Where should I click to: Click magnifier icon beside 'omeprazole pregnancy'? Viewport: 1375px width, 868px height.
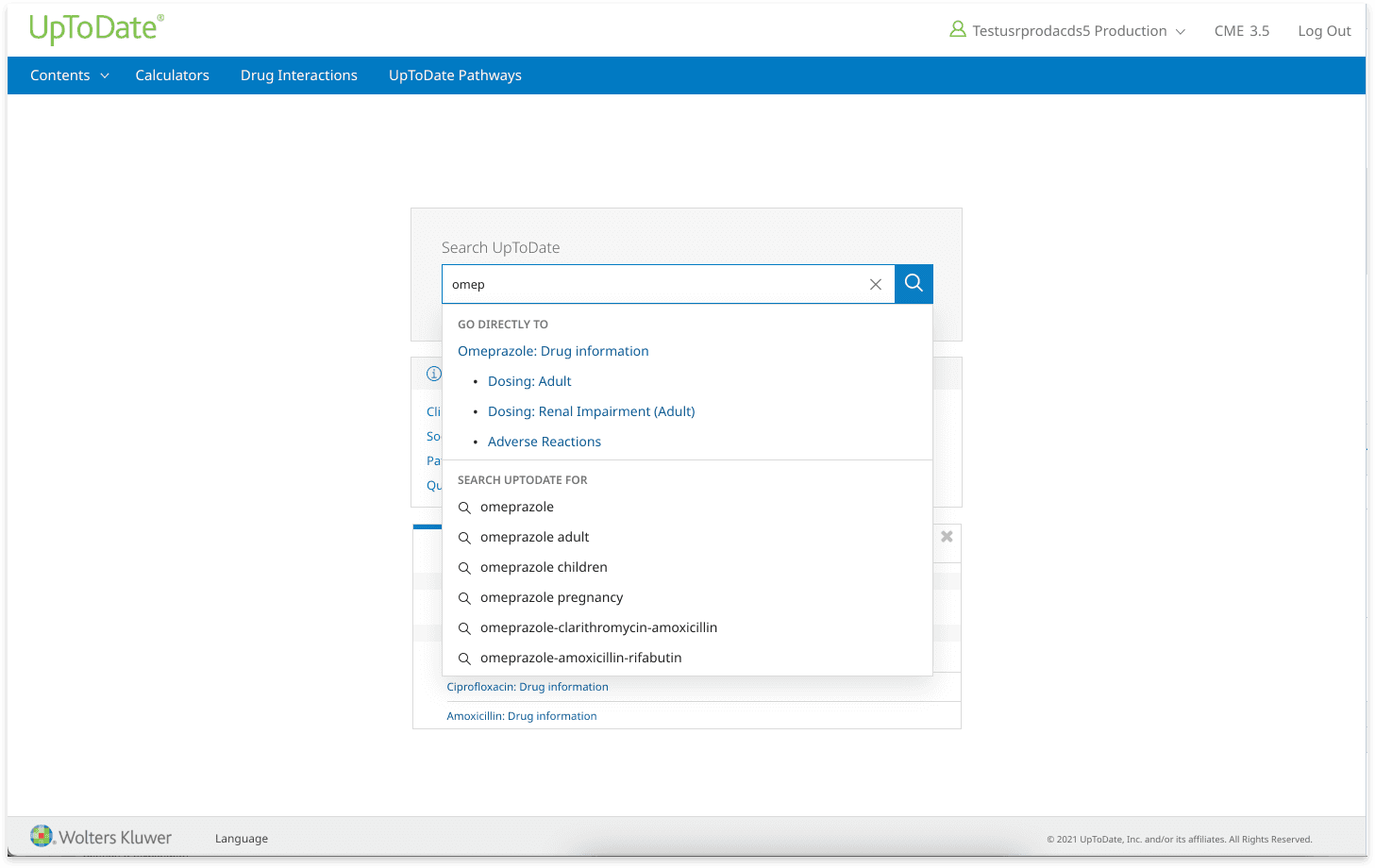[x=464, y=598]
